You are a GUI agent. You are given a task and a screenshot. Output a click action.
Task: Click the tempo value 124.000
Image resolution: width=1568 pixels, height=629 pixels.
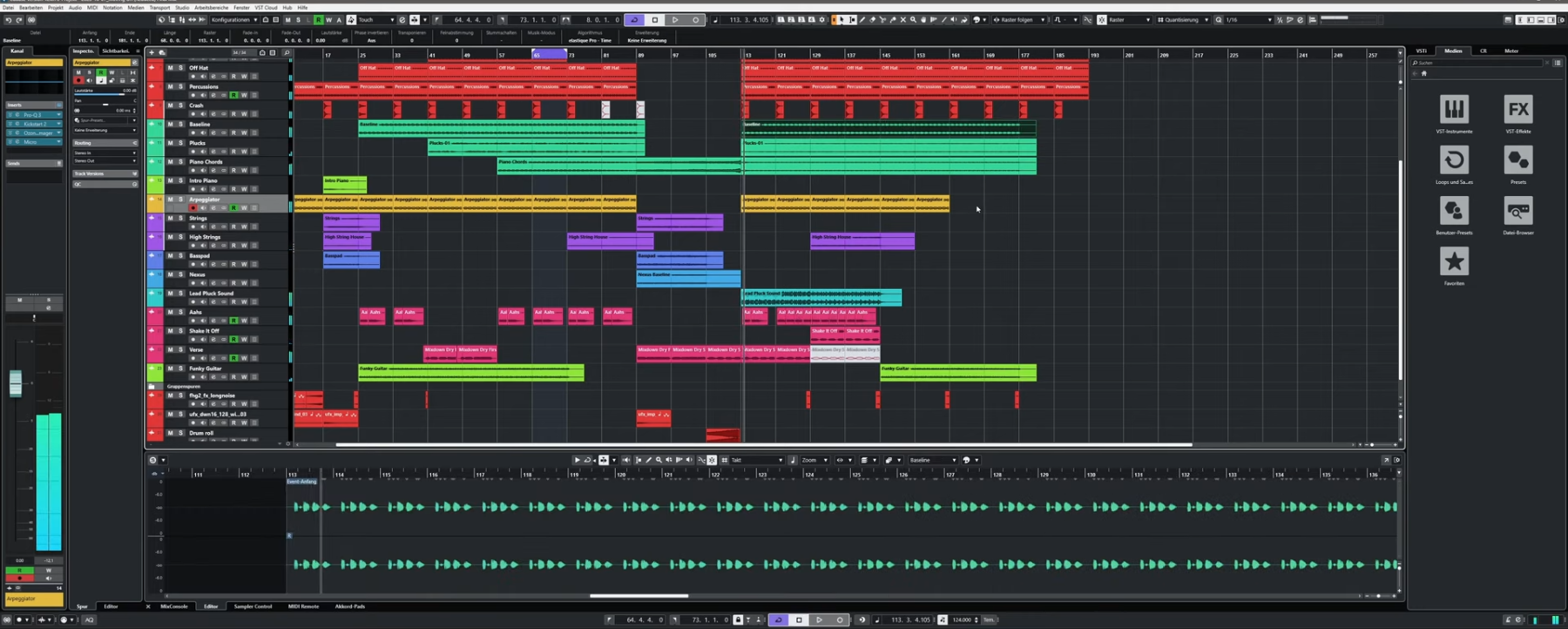point(962,620)
